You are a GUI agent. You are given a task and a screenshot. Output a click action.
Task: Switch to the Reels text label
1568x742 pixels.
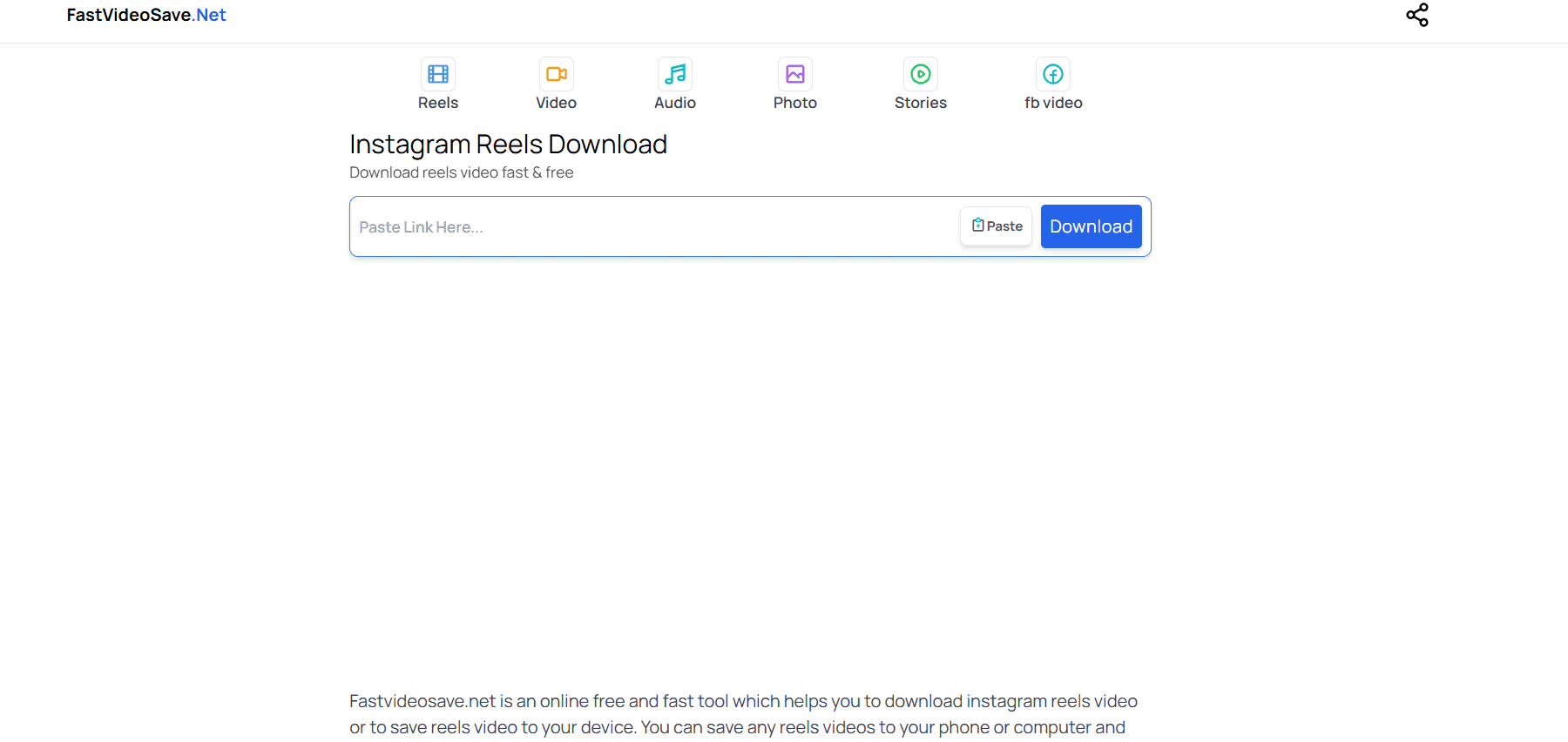pos(438,103)
